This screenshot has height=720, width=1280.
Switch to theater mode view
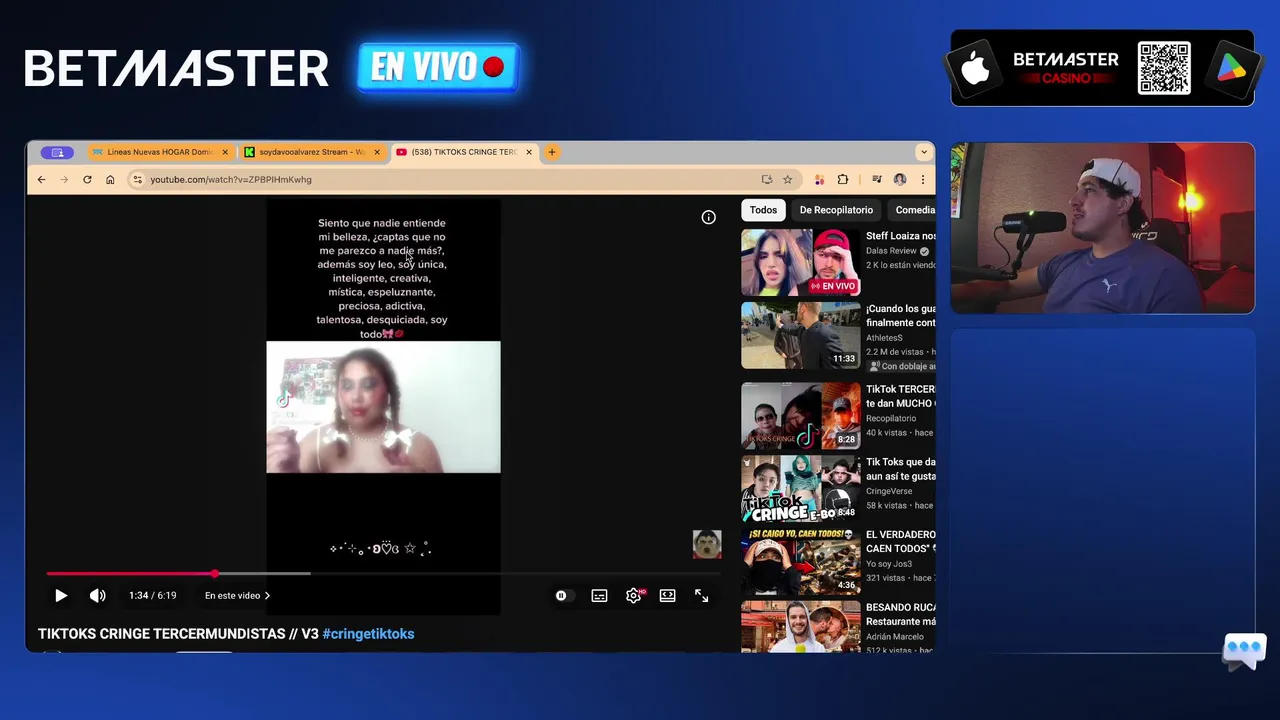(667, 596)
